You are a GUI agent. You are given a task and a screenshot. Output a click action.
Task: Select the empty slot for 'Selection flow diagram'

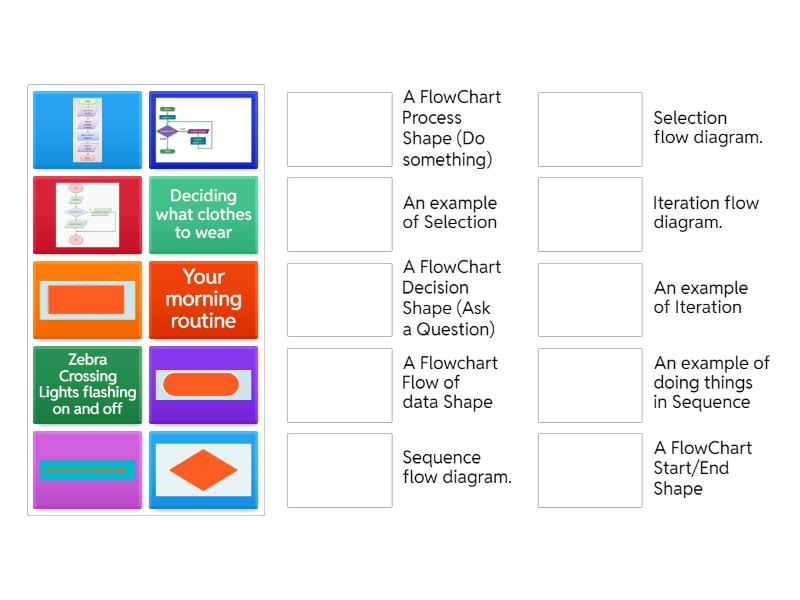(x=590, y=130)
